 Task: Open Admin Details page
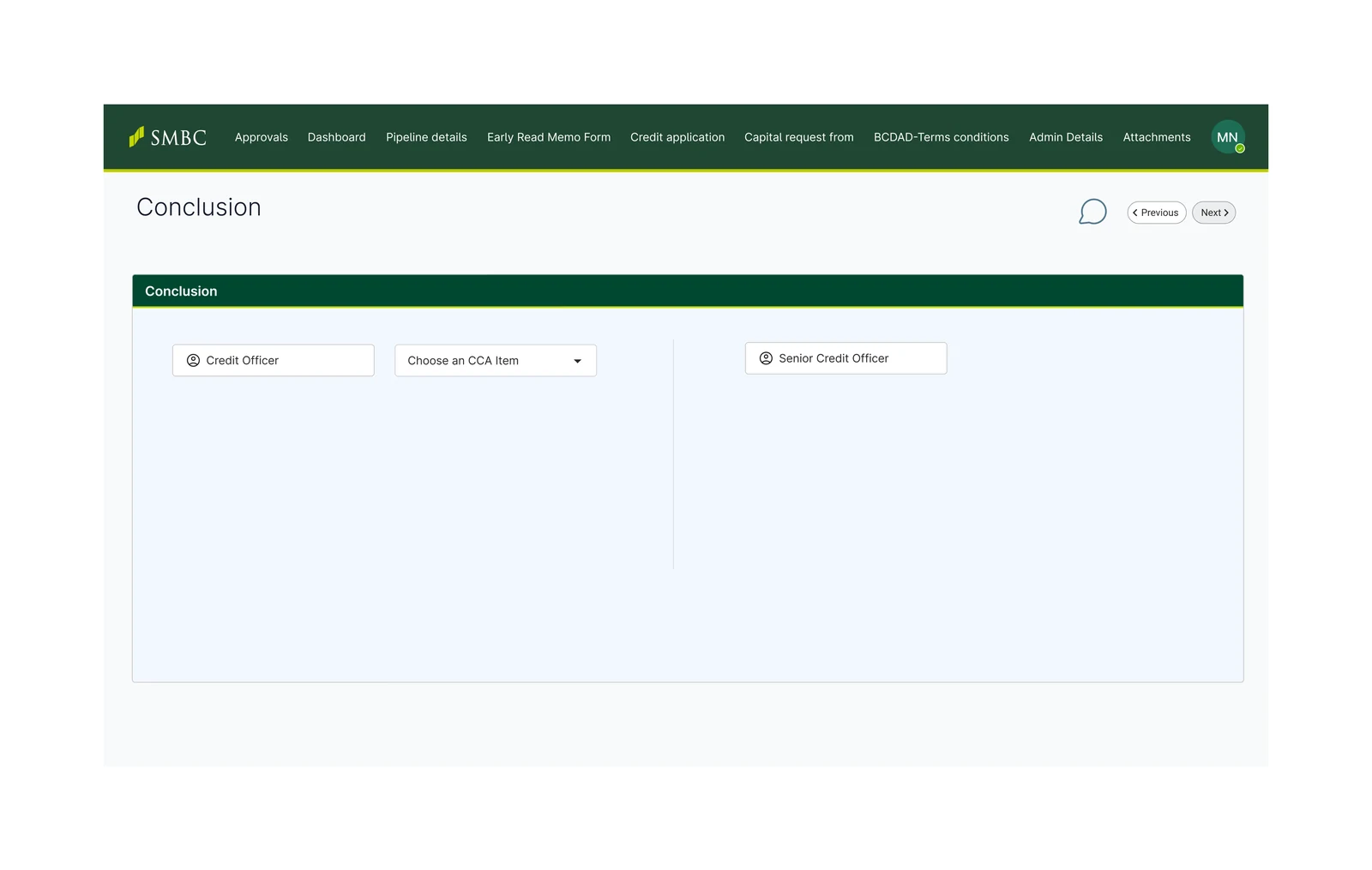(x=1066, y=137)
